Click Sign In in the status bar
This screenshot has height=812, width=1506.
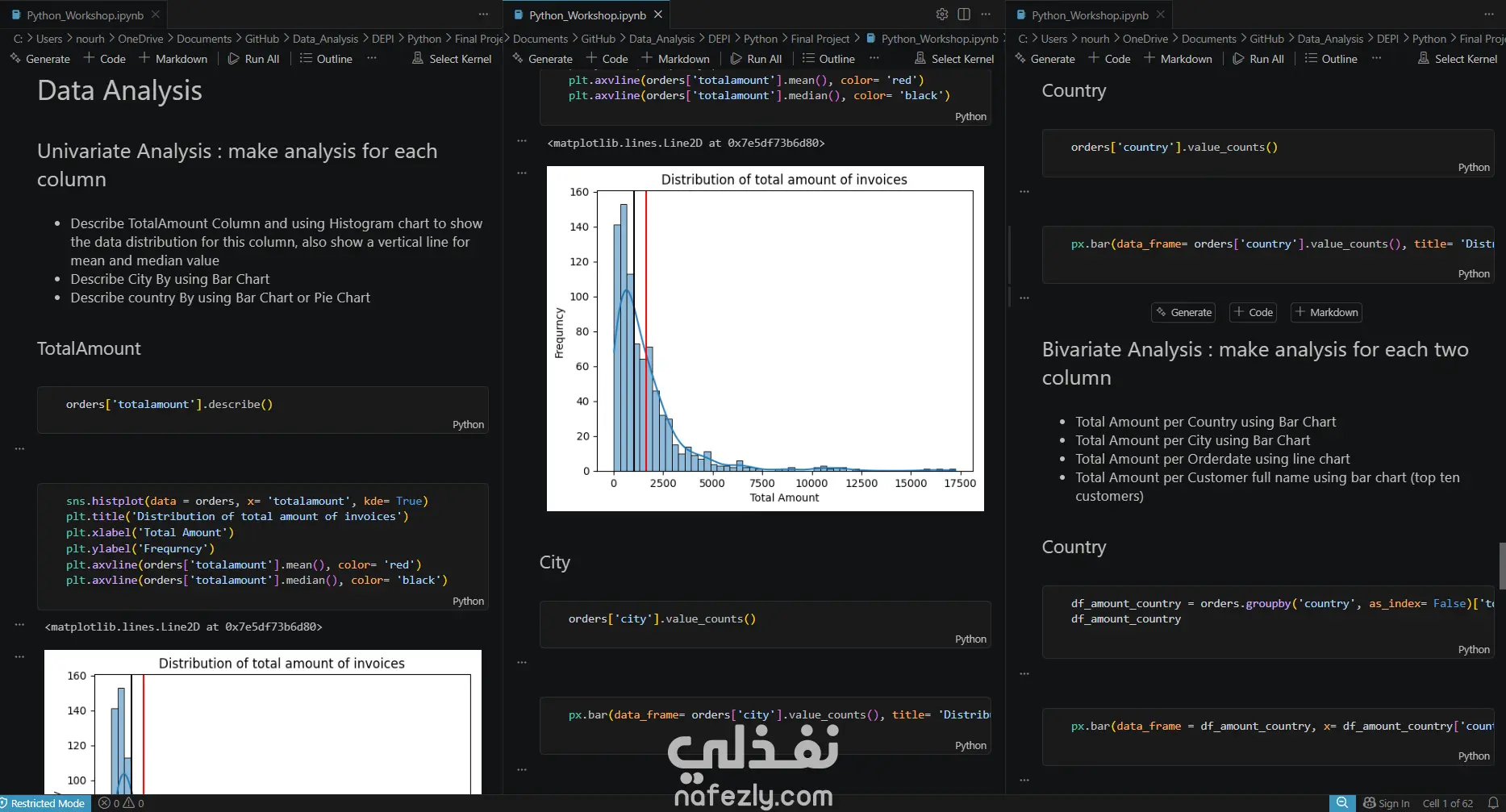(1387, 803)
